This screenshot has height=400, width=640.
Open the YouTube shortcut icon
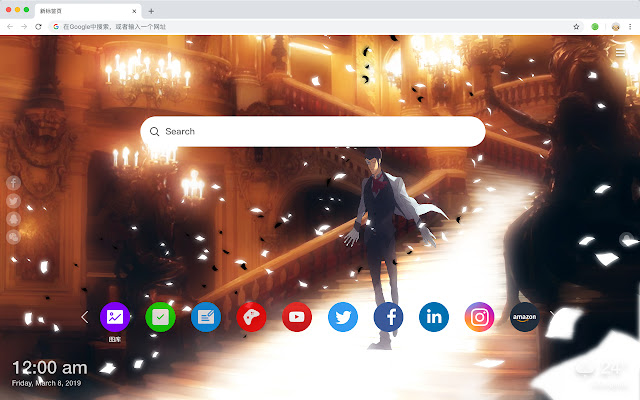click(297, 317)
